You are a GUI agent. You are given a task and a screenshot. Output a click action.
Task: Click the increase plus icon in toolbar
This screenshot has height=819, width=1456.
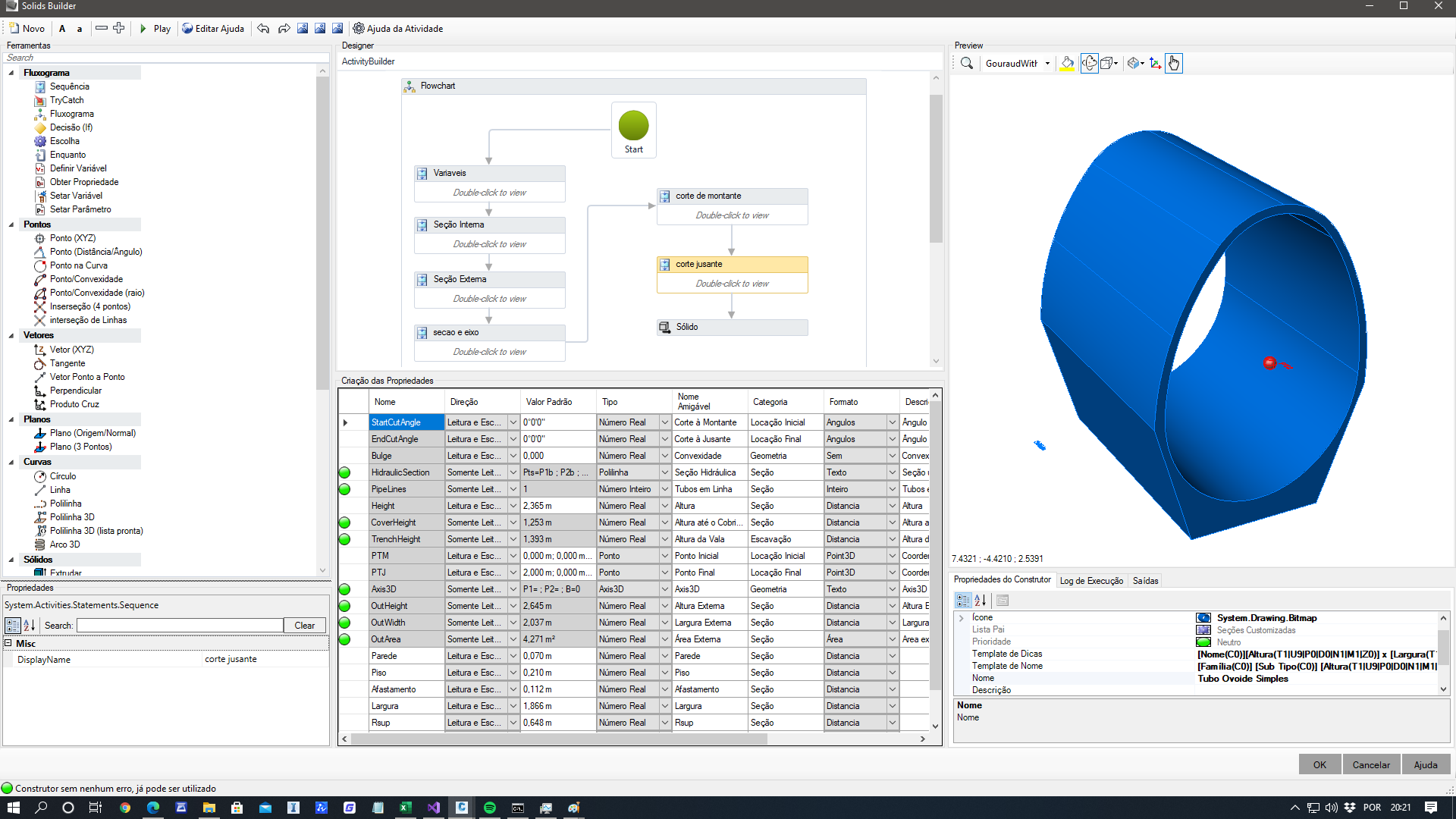coord(119,29)
